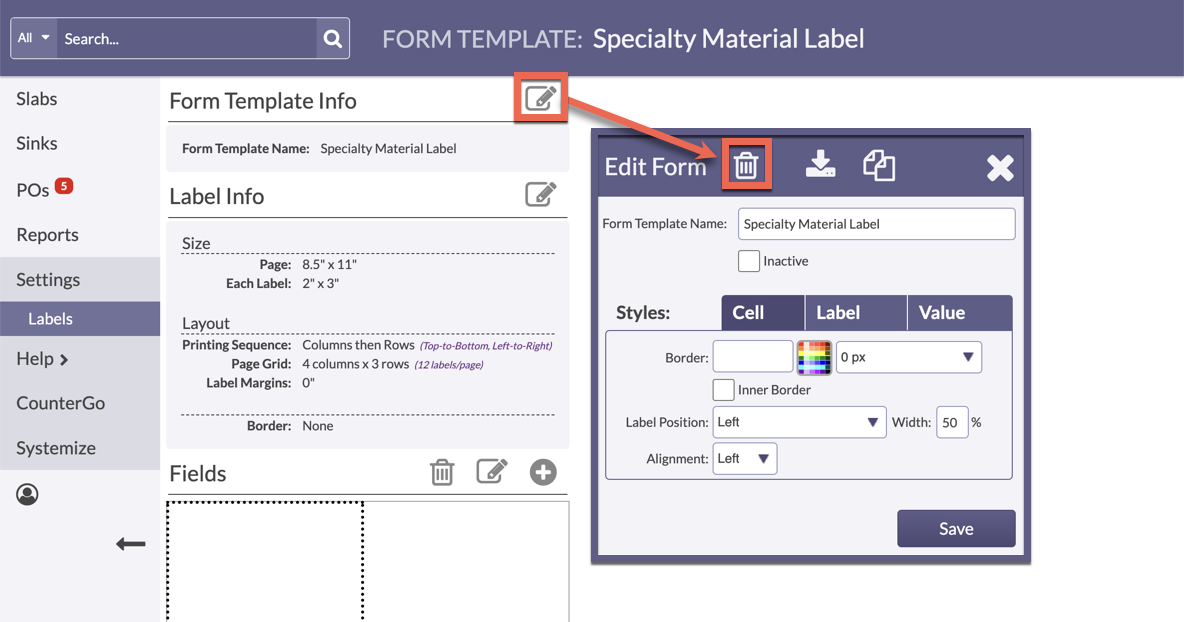
Task: Open the Label Position dropdown
Action: coord(798,422)
